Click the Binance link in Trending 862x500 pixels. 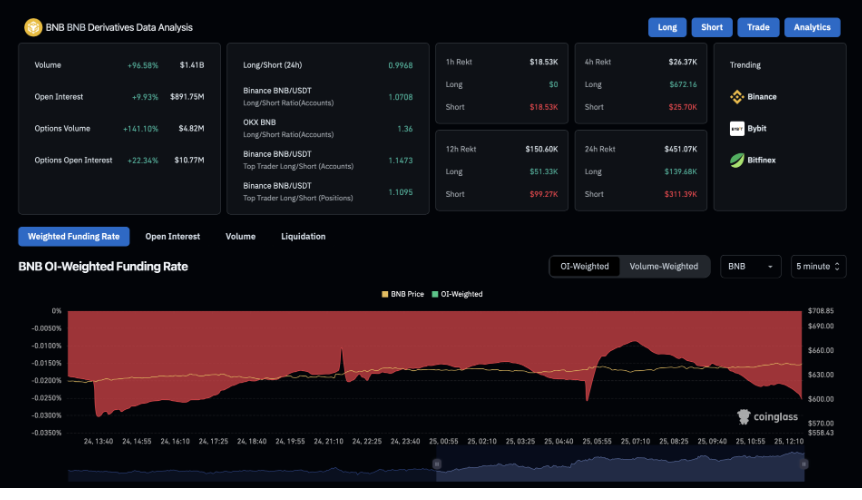[761, 97]
